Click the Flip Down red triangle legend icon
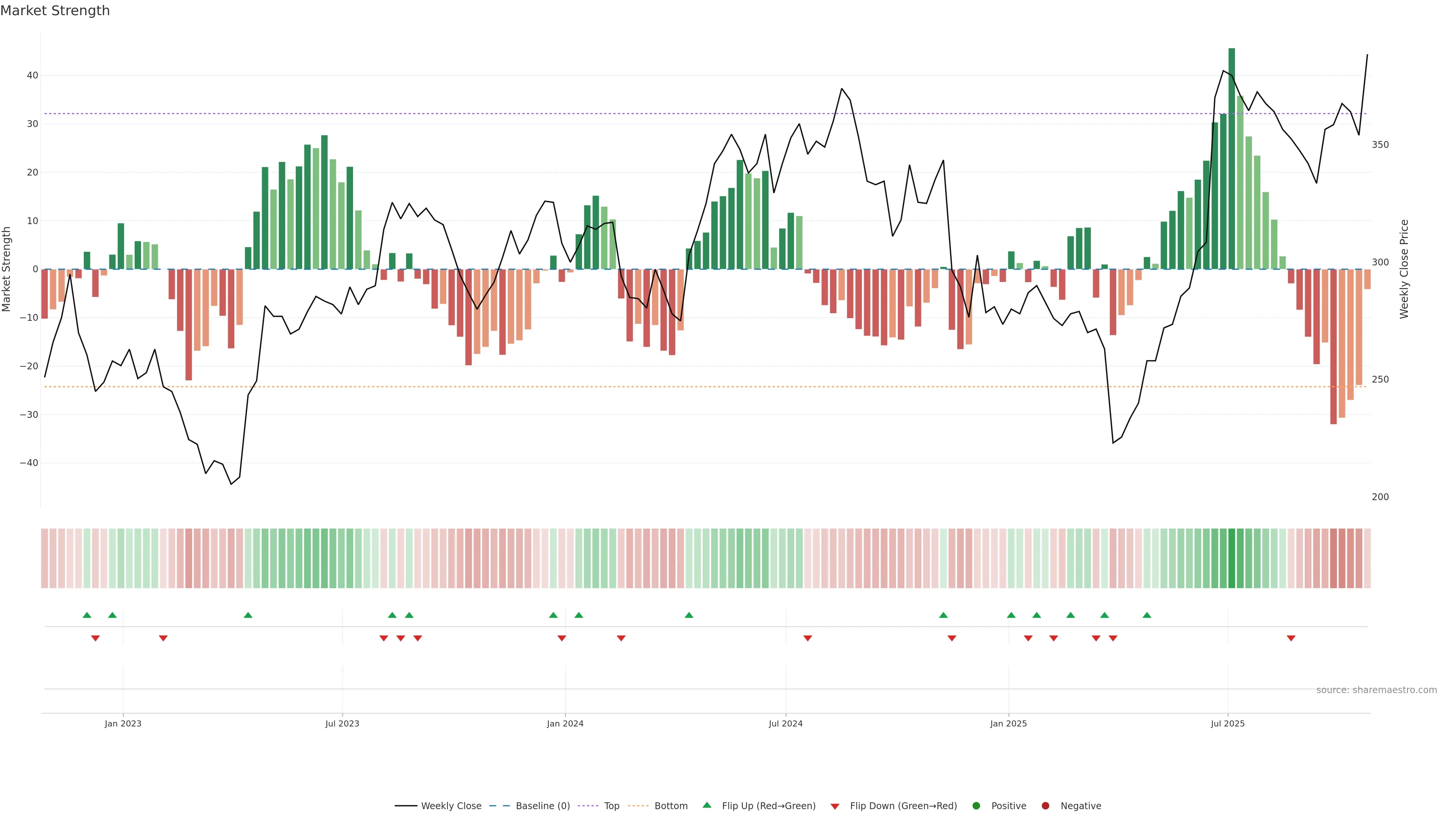The height and width of the screenshot is (819, 1456). pyautogui.click(x=835, y=806)
